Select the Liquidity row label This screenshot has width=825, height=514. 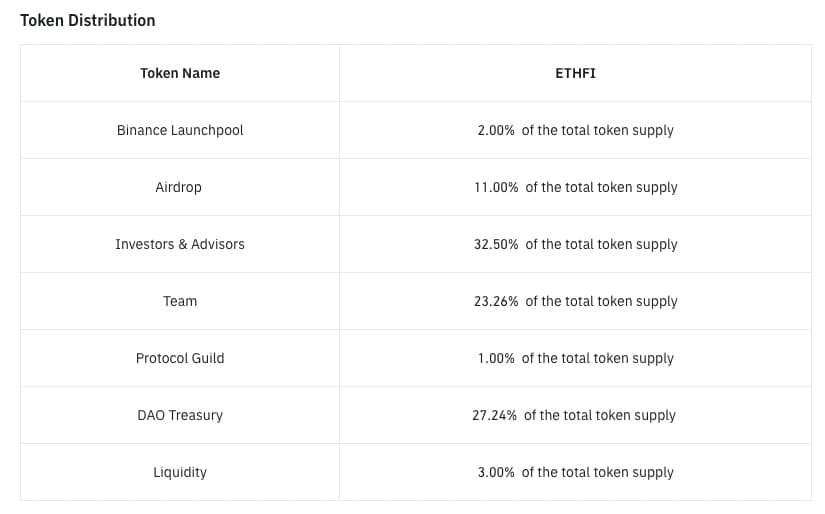(x=180, y=472)
